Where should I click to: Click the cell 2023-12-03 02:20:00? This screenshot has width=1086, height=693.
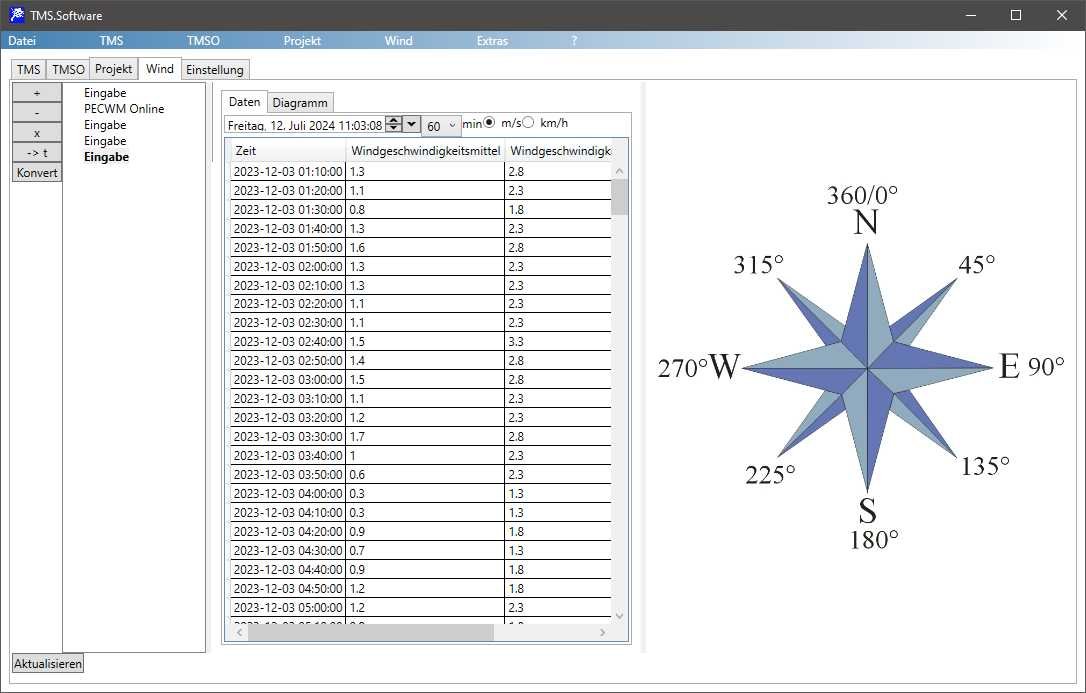[288, 304]
